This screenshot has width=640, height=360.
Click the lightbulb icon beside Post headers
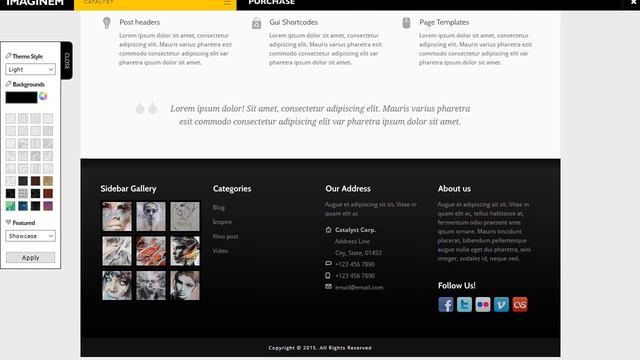click(107, 23)
